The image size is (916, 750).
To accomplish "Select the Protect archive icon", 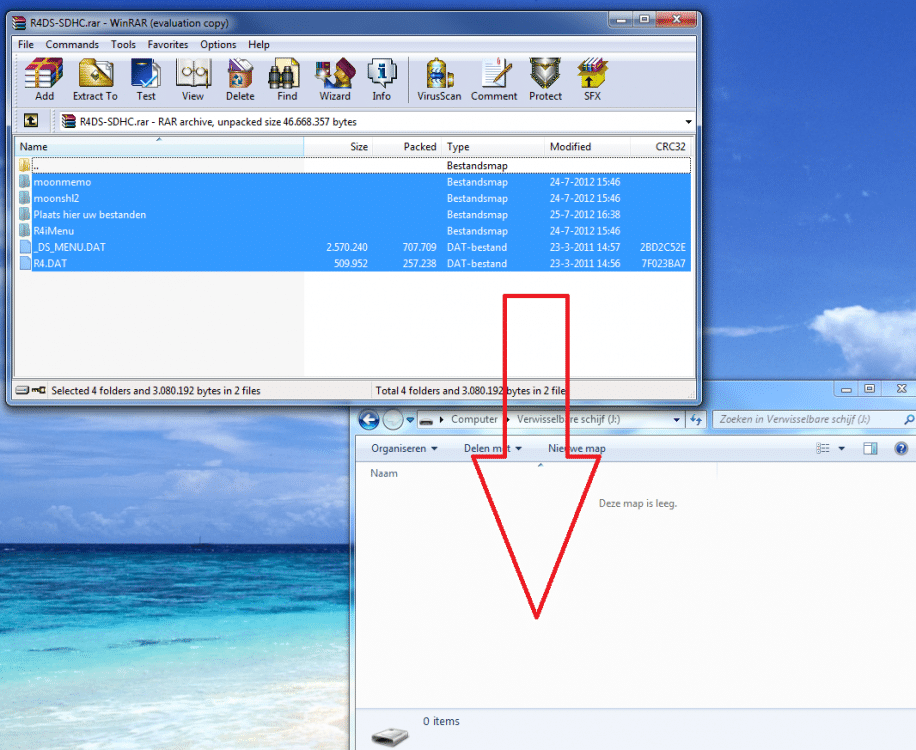I will (x=545, y=80).
